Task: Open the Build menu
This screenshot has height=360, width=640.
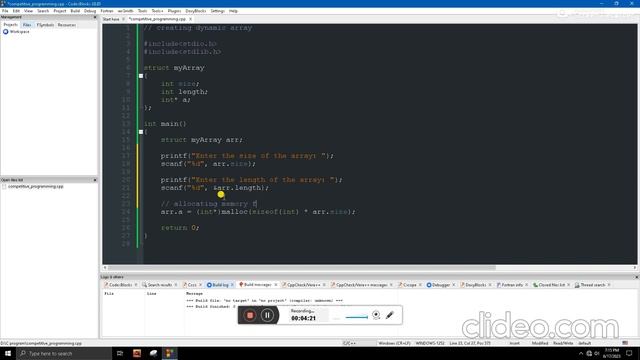Action: [x=75, y=11]
